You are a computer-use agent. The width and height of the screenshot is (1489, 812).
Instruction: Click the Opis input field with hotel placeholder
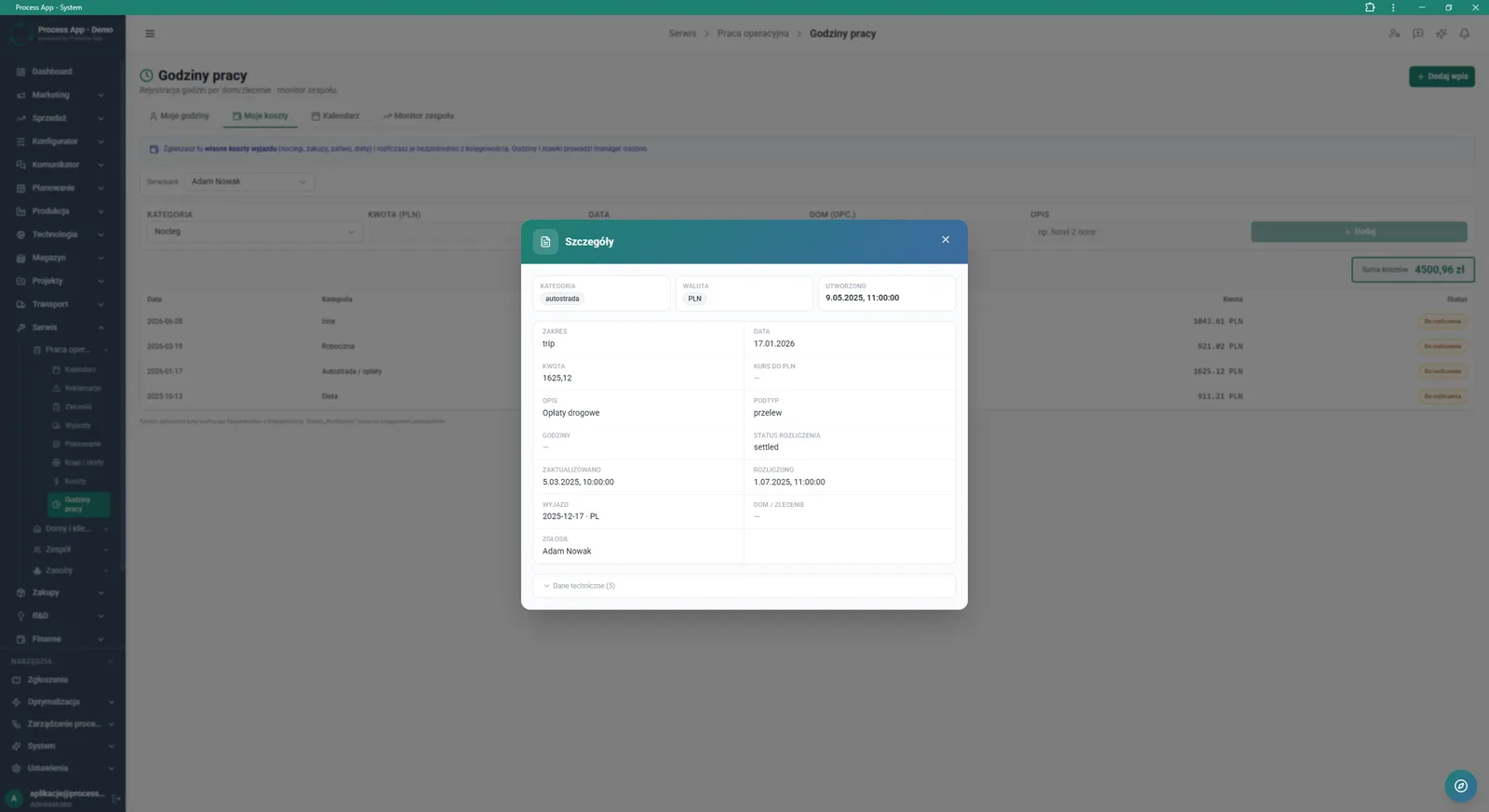[1136, 232]
